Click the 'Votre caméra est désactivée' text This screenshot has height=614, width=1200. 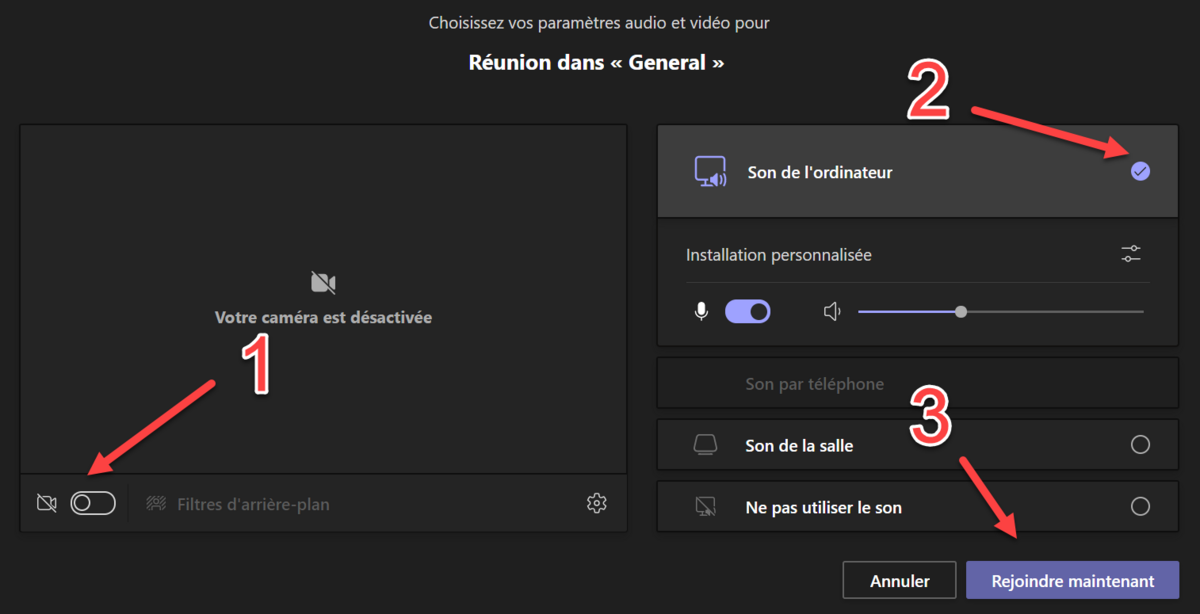pyautogui.click(x=323, y=317)
